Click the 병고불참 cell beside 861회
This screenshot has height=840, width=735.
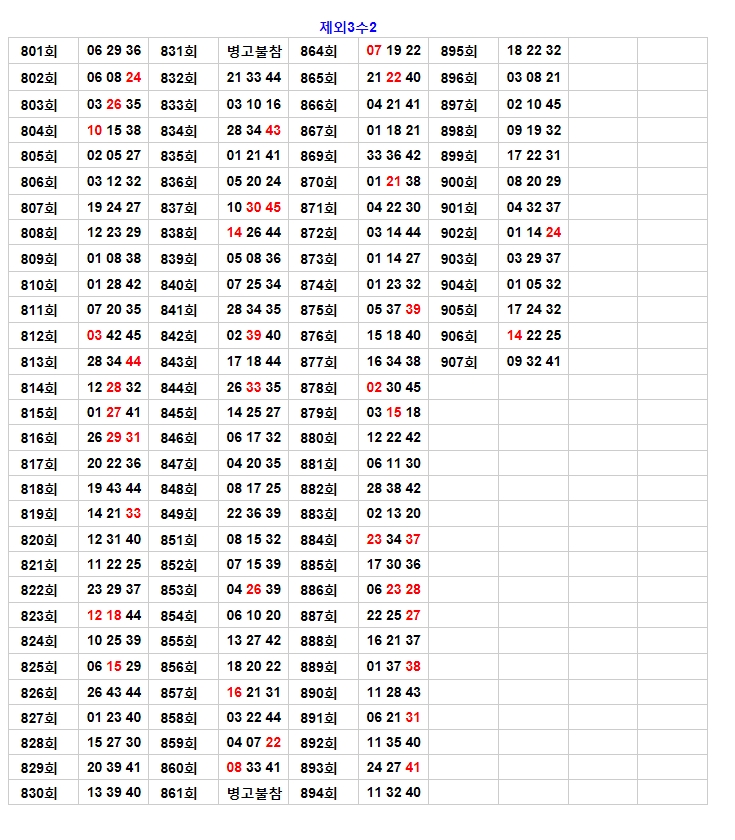254,793
